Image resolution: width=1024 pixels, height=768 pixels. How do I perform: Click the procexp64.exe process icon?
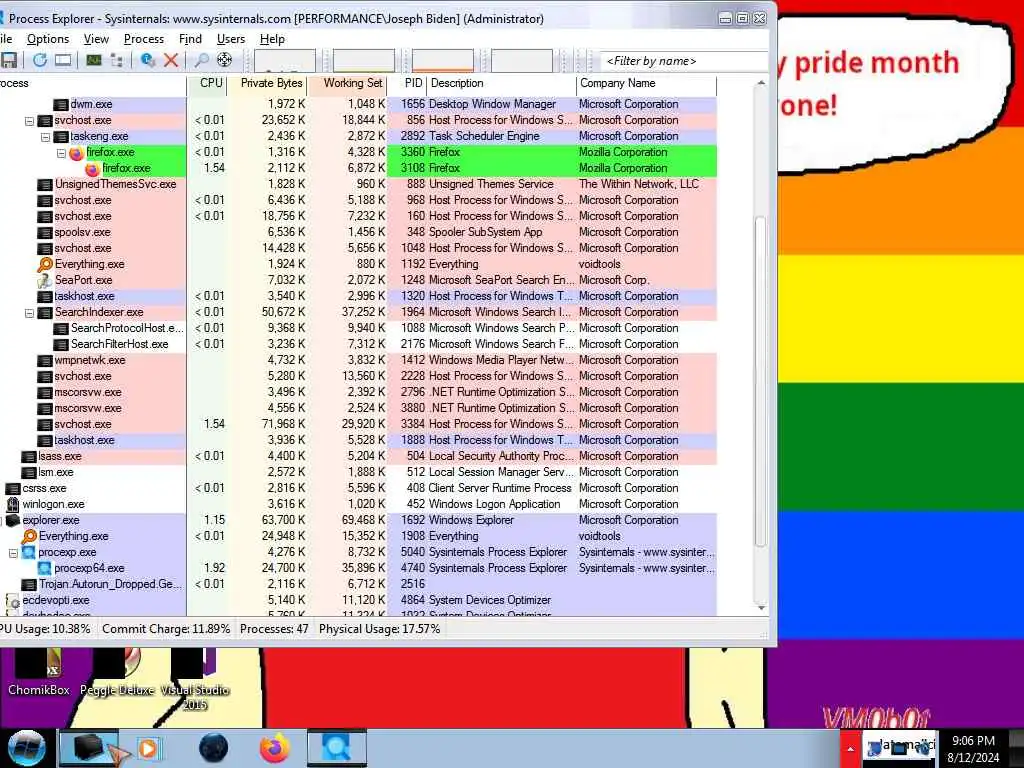(x=44, y=568)
